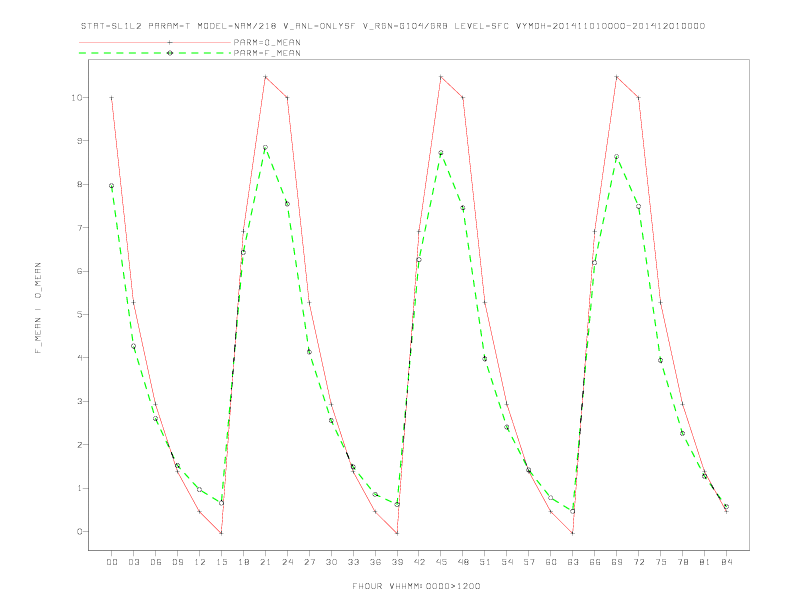Click the y-axis tick label 4
792x612 pixels.
click(80, 358)
